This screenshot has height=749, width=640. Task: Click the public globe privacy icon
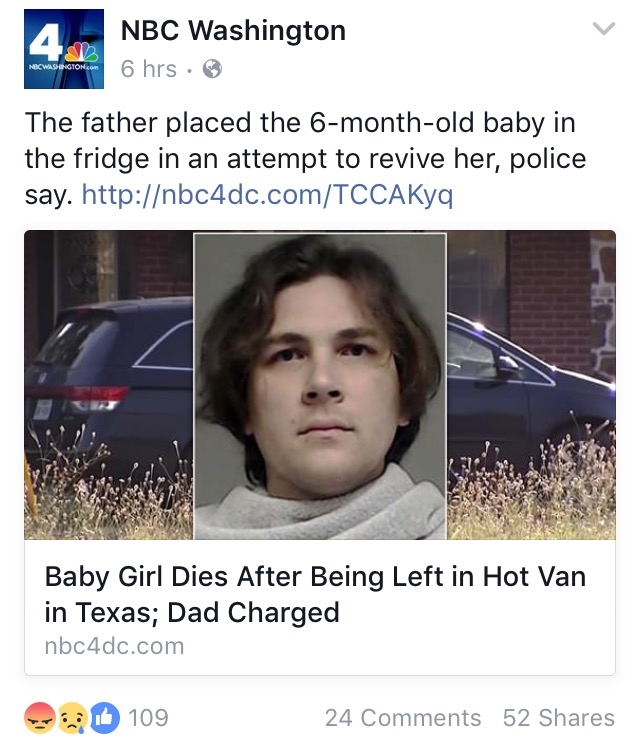[213, 69]
